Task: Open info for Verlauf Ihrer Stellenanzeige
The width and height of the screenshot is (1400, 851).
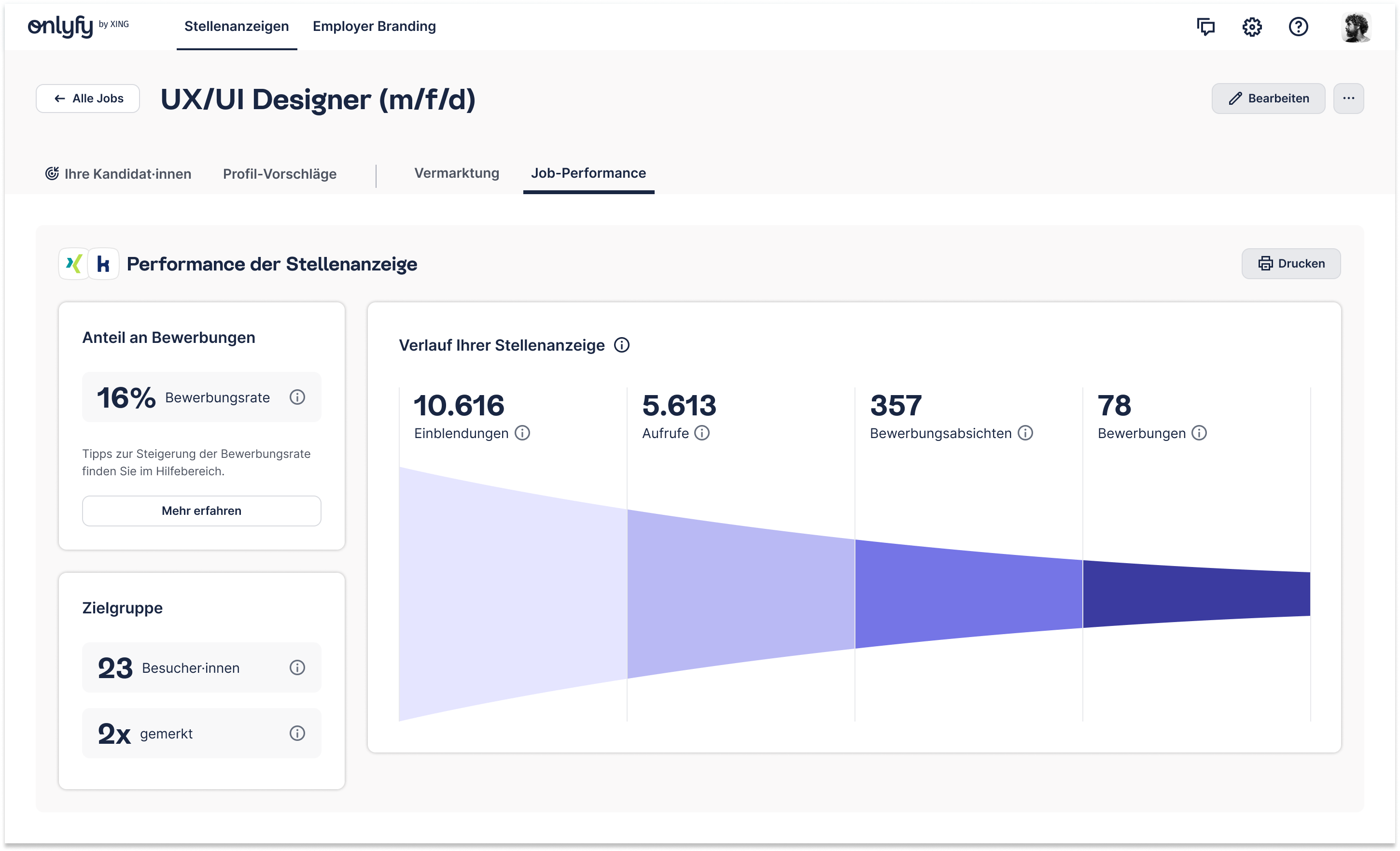Action: click(622, 345)
